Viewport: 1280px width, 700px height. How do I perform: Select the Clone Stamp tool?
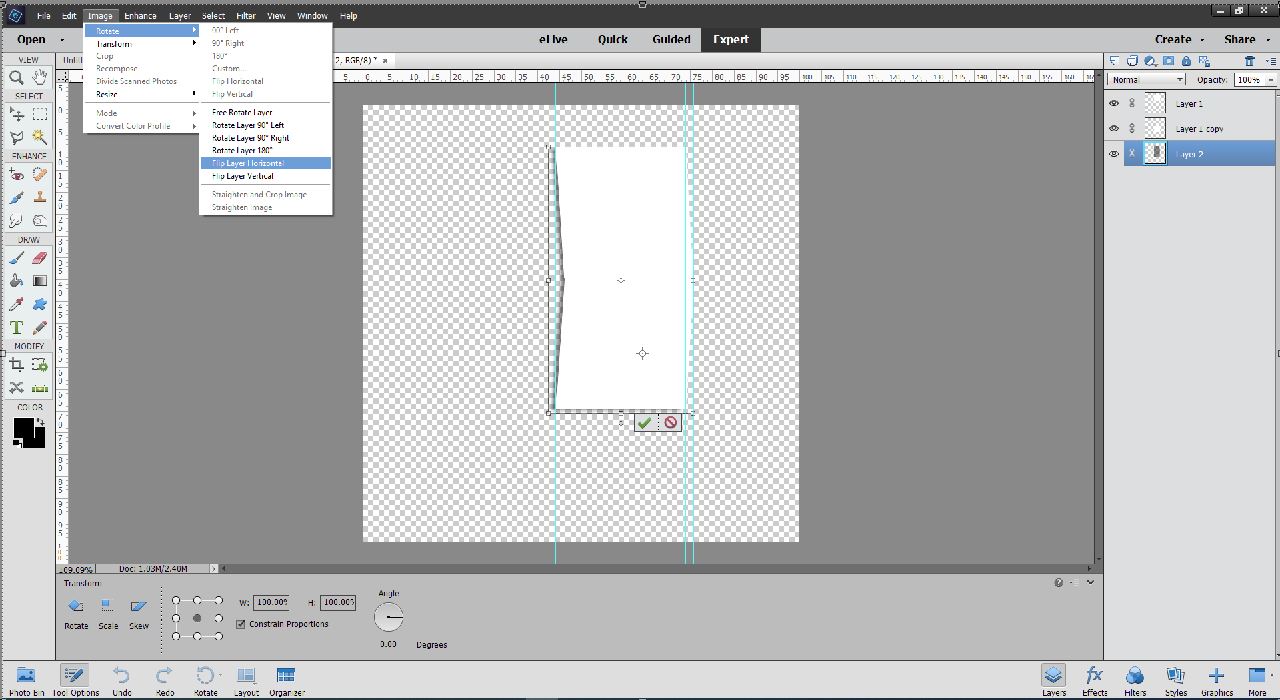pos(39,198)
